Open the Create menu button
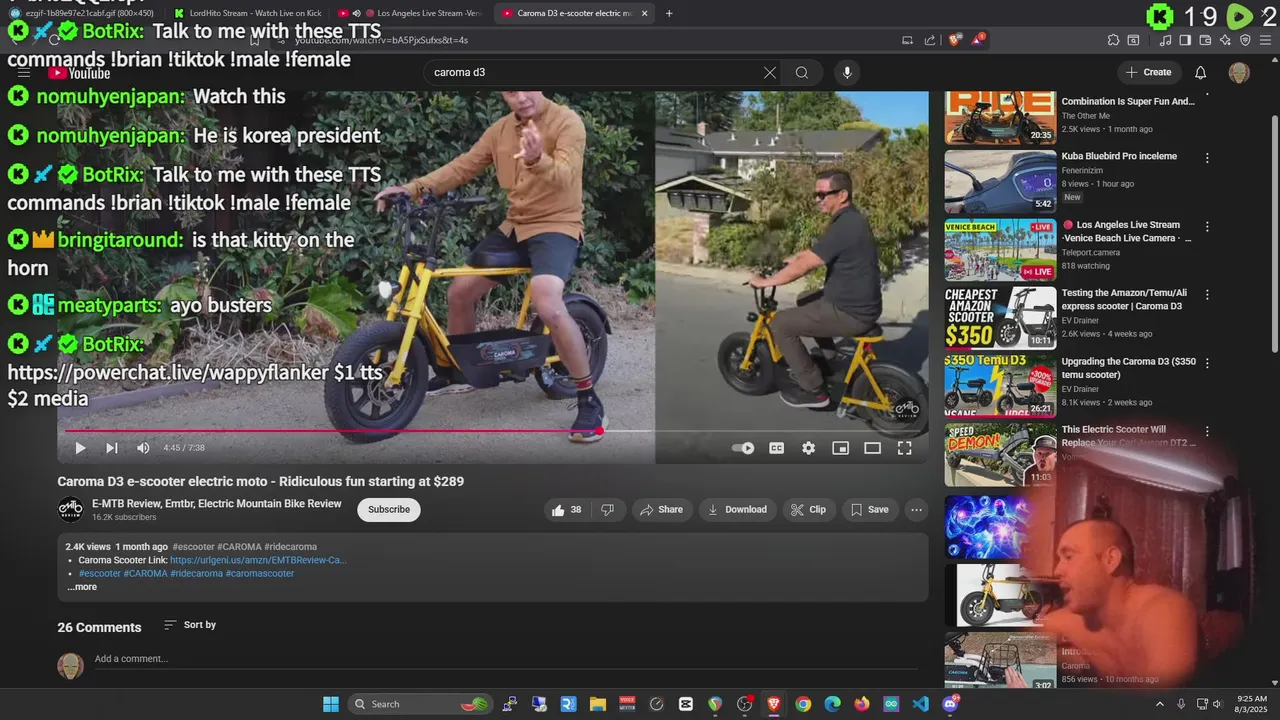 pyautogui.click(x=1148, y=72)
